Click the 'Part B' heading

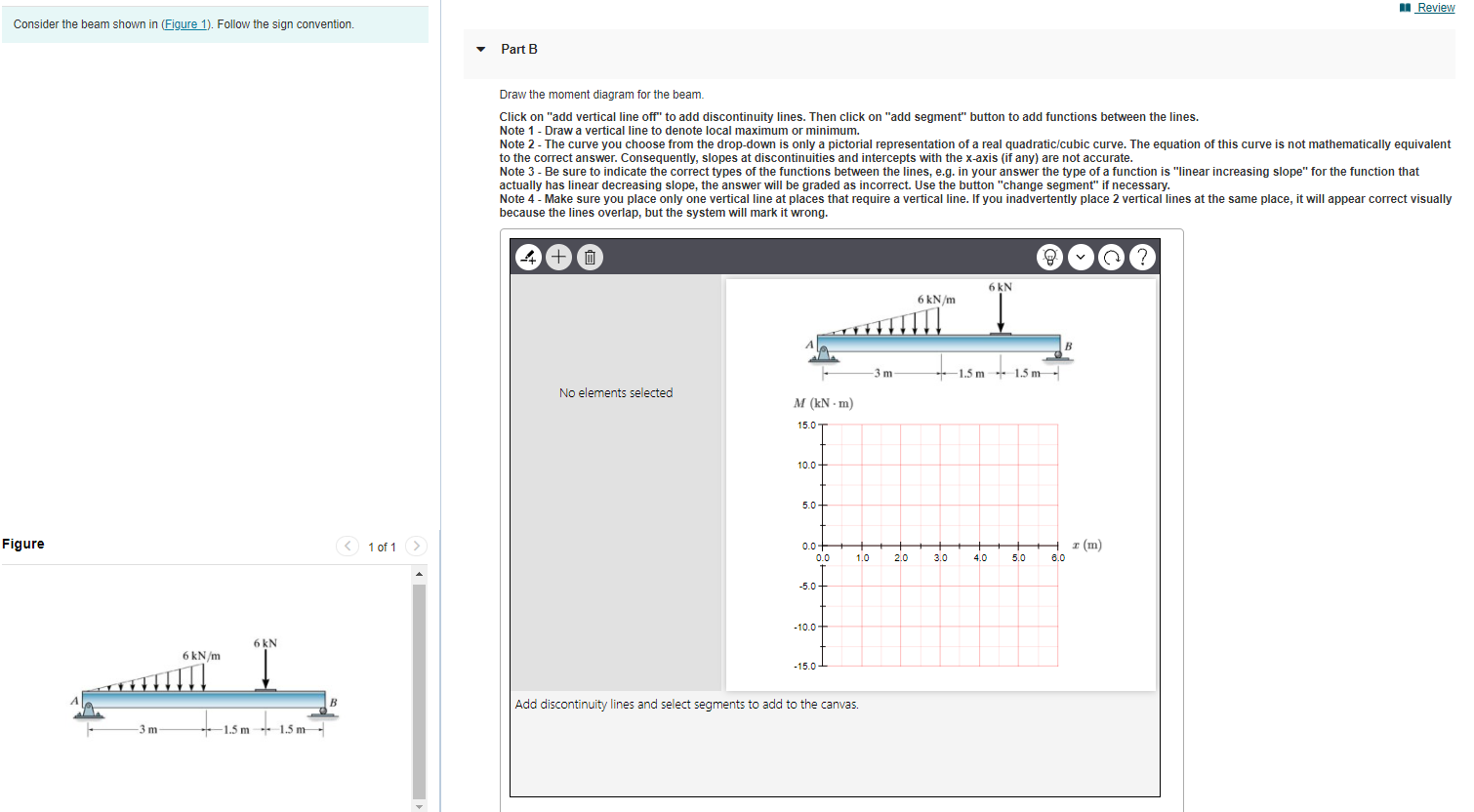point(519,49)
